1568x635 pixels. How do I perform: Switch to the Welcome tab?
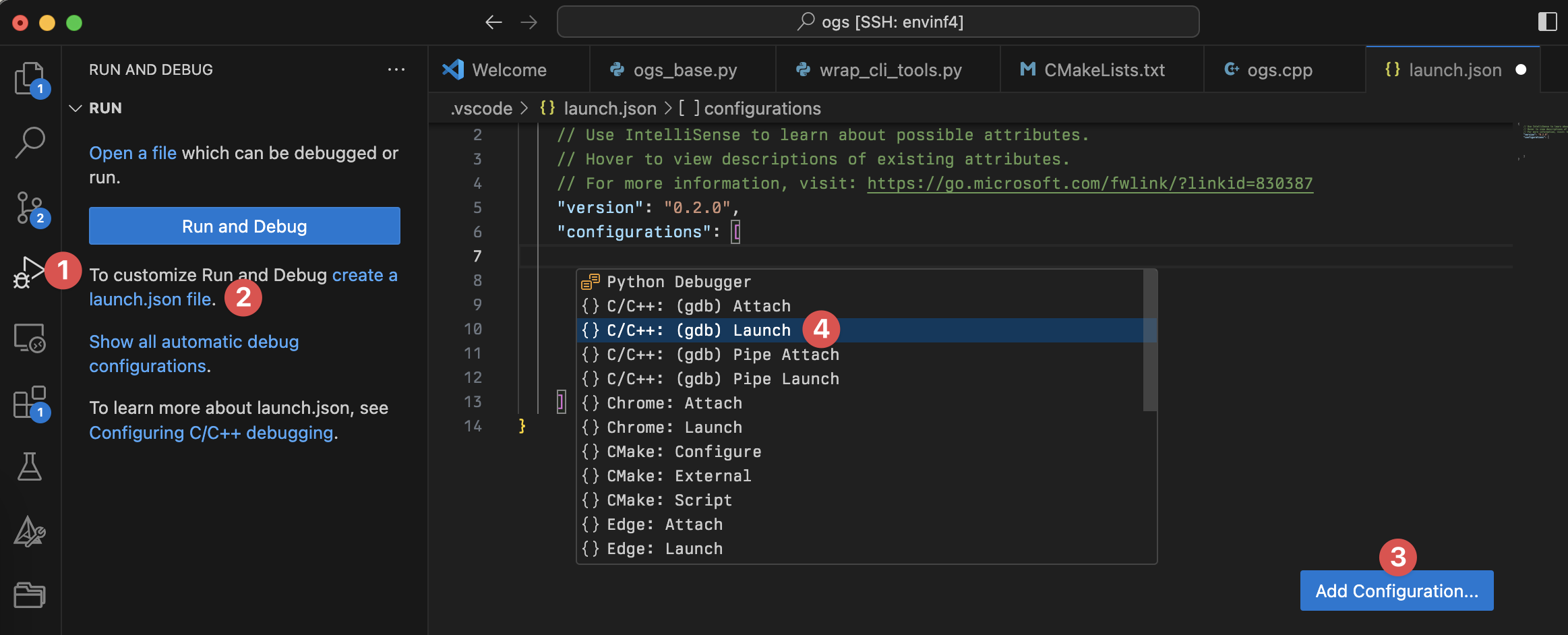[x=509, y=69]
